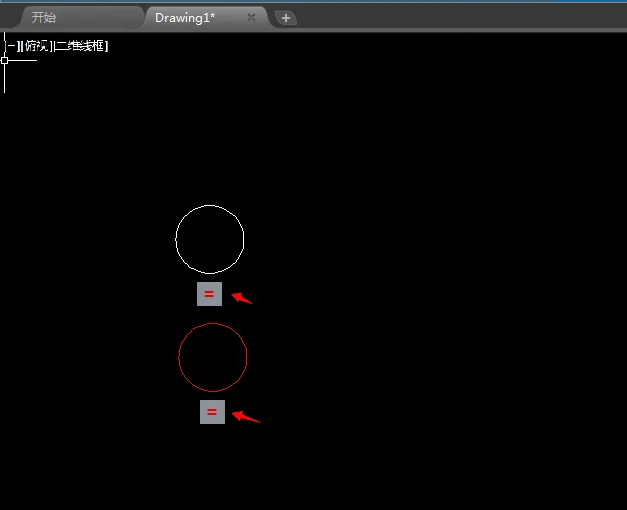Open the 二维线框 visual style menu
The width and height of the screenshot is (627, 510).
click(x=81, y=46)
